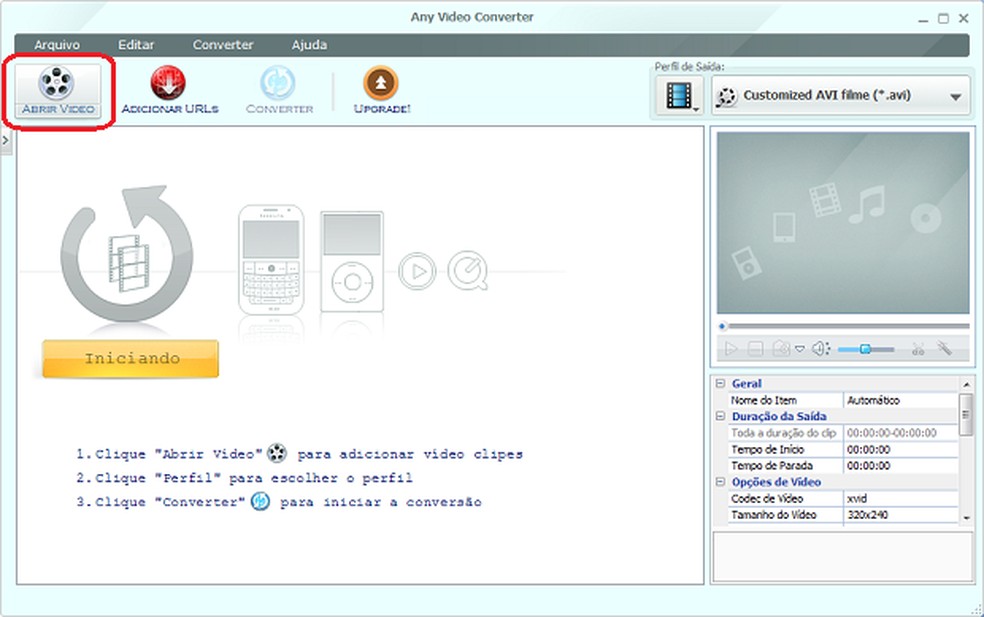Select the Codec de Vídeo value xvid
The image size is (984, 617).
pyautogui.click(x=901, y=498)
